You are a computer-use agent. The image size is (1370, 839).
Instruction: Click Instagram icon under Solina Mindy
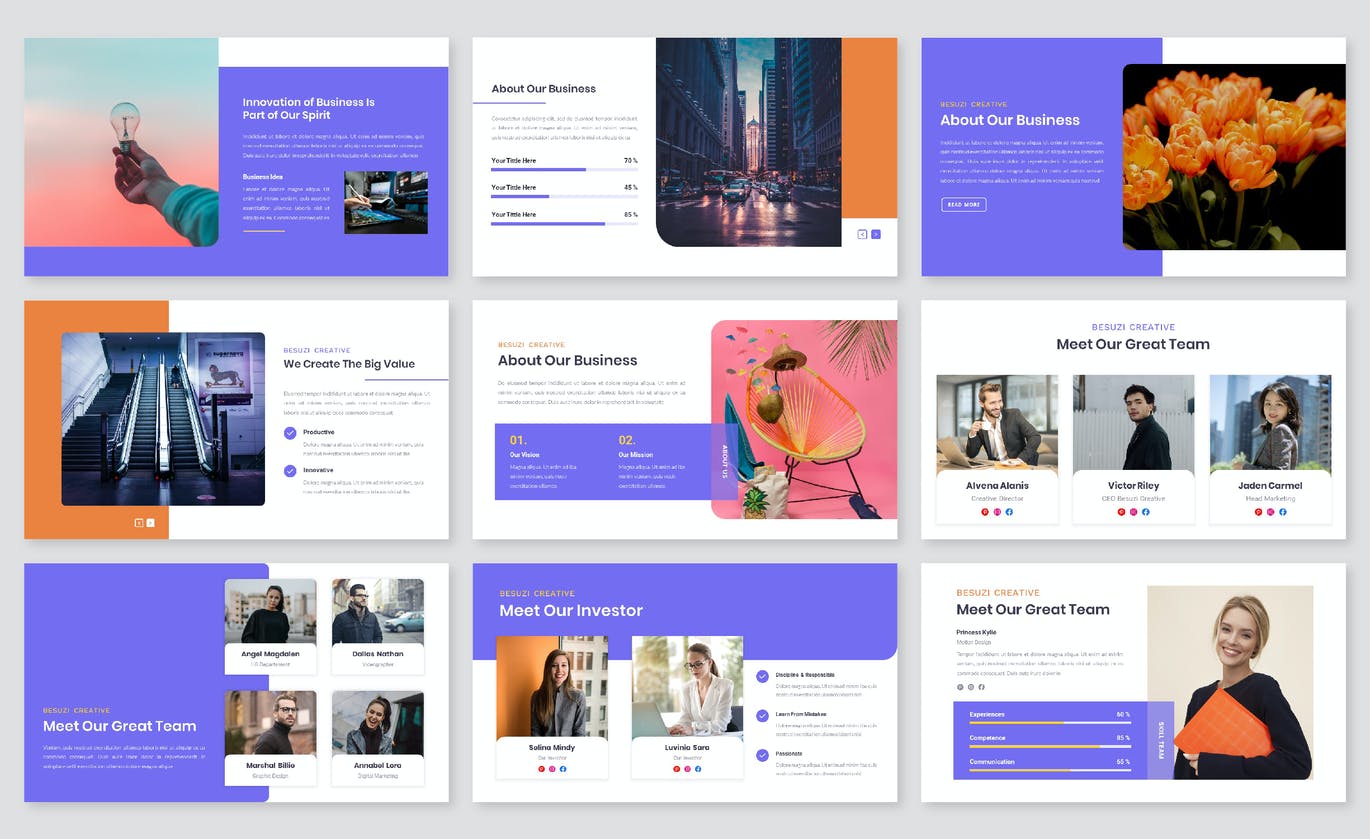(552, 769)
